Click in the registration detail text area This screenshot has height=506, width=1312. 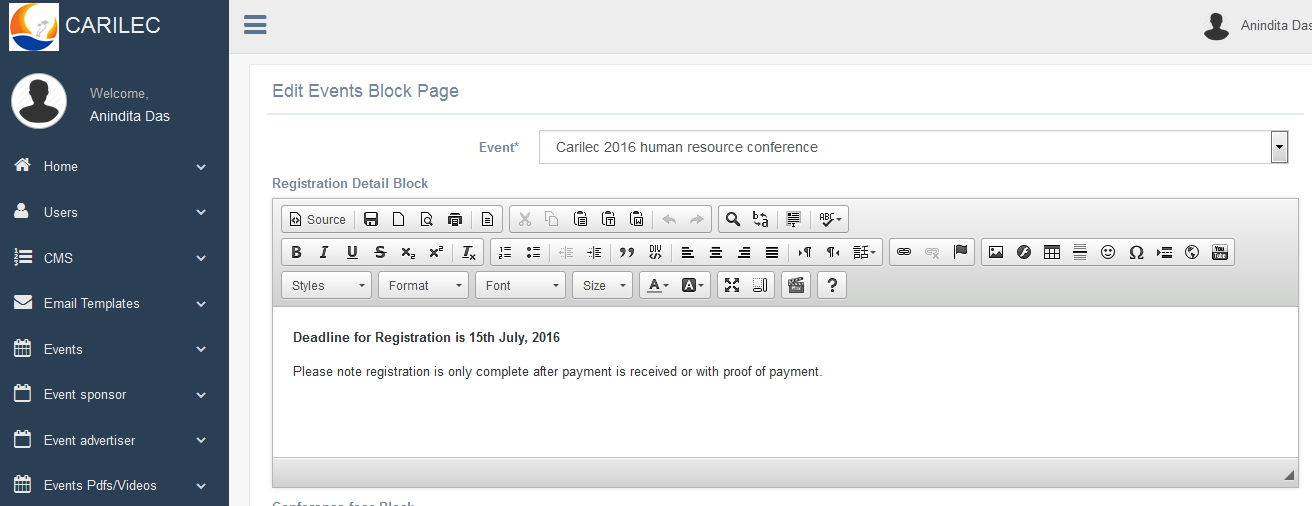(785, 382)
